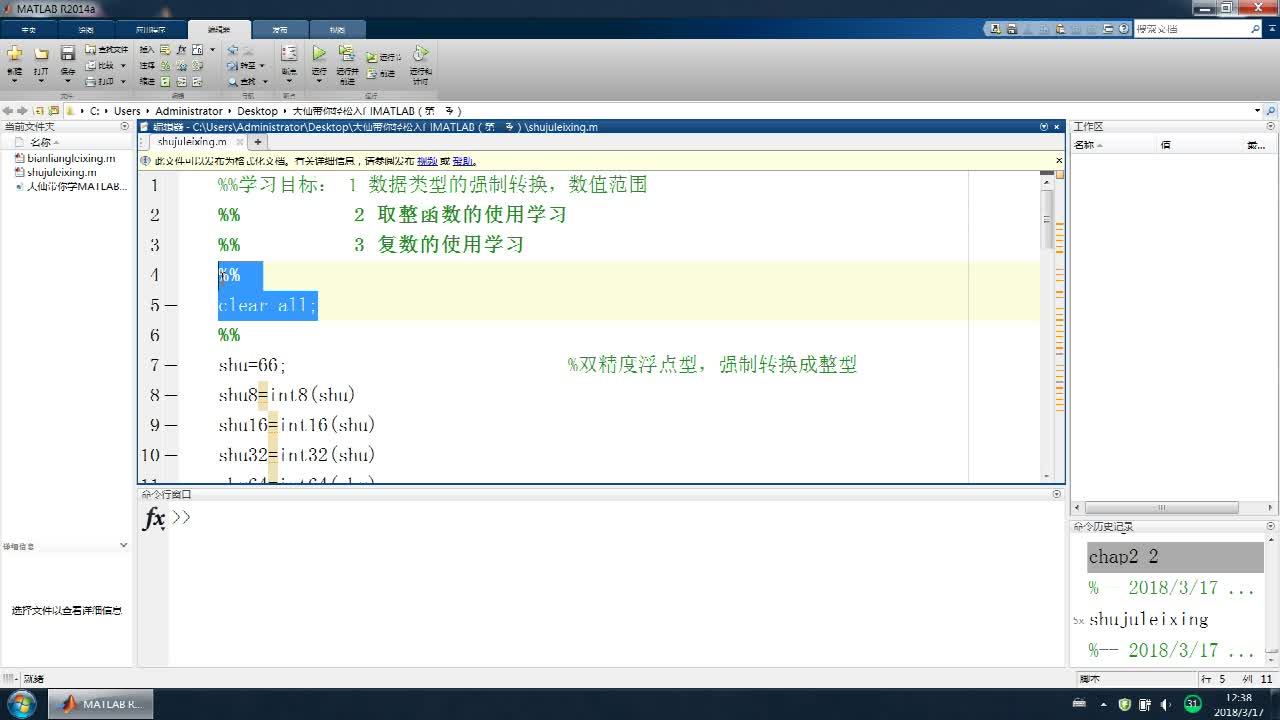The height and width of the screenshot is (720, 1280).
Task: Open the Print dropdown arrow in the toolbar
Action: pos(123,81)
